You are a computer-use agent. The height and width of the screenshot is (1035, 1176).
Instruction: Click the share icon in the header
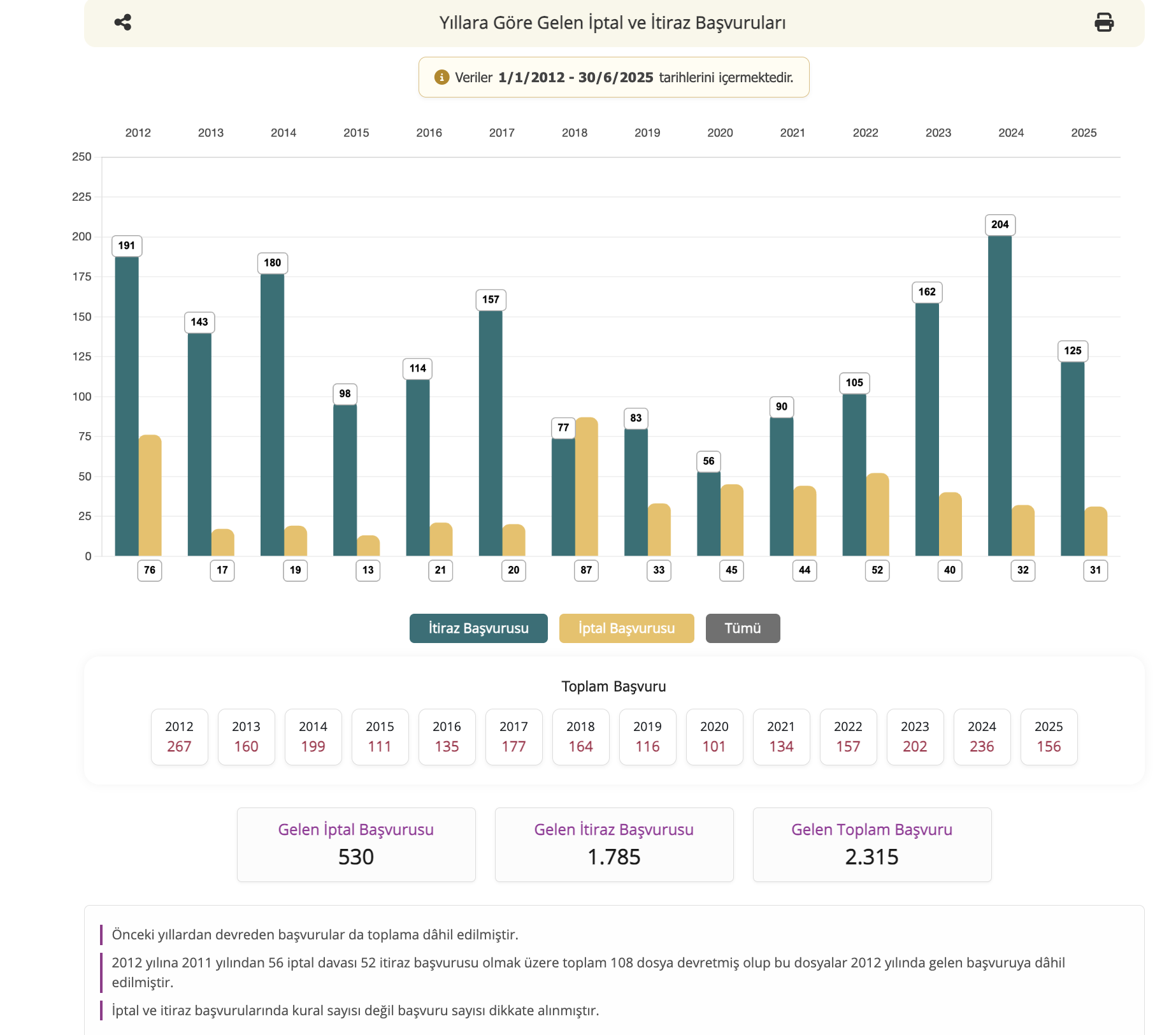[x=123, y=23]
